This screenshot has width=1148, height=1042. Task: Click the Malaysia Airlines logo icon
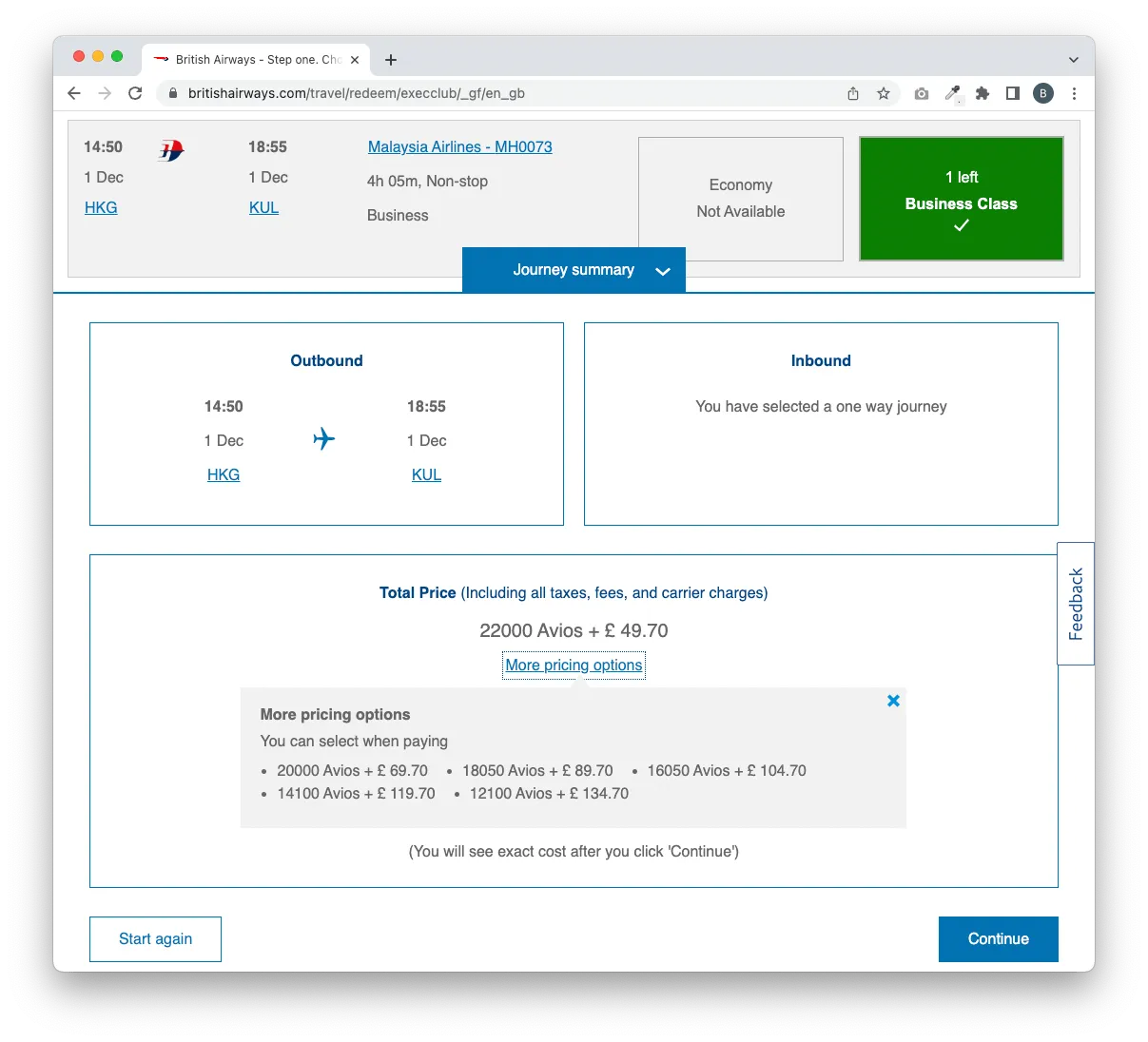(171, 150)
